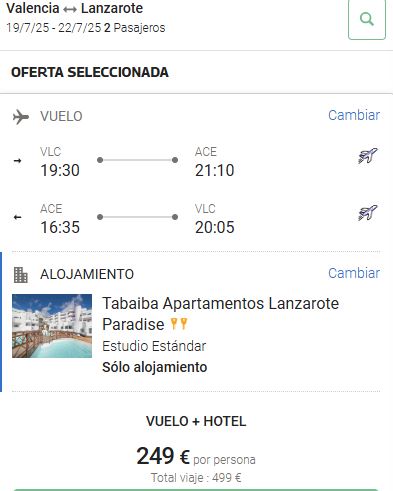Select the return 16:35 ACE departure time

pos(60,227)
